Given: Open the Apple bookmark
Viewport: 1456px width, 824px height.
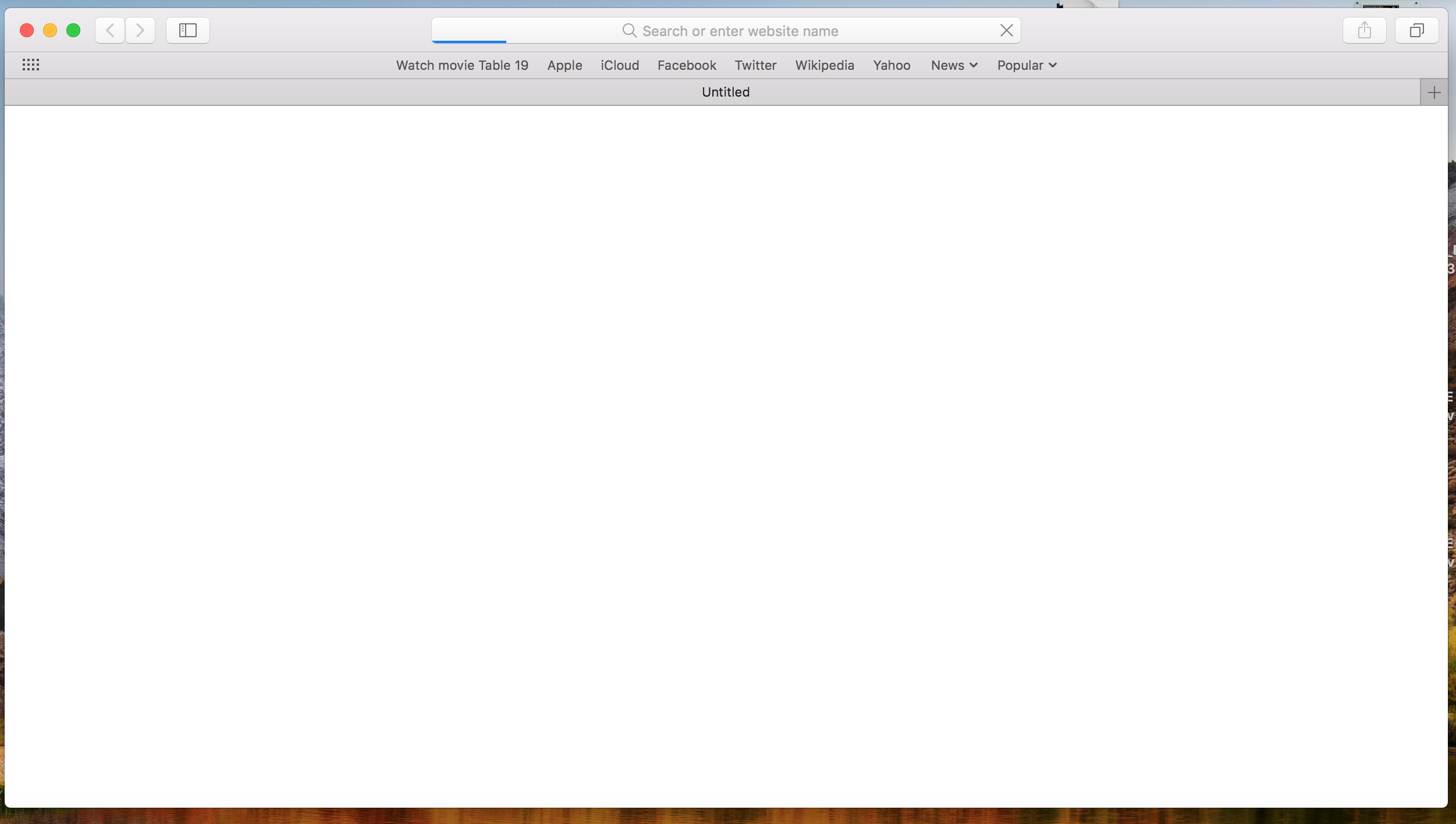Looking at the screenshot, I should pyautogui.click(x=564, y=65).
